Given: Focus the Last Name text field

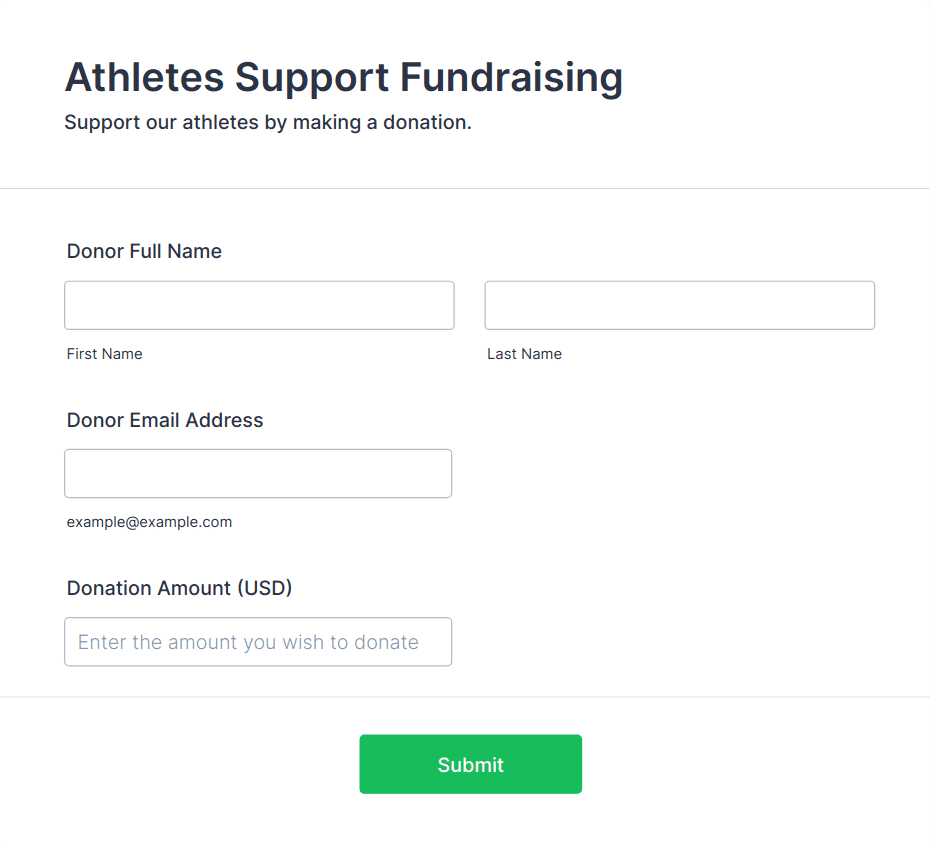Looking at the screenshot, I should [679, 305].
